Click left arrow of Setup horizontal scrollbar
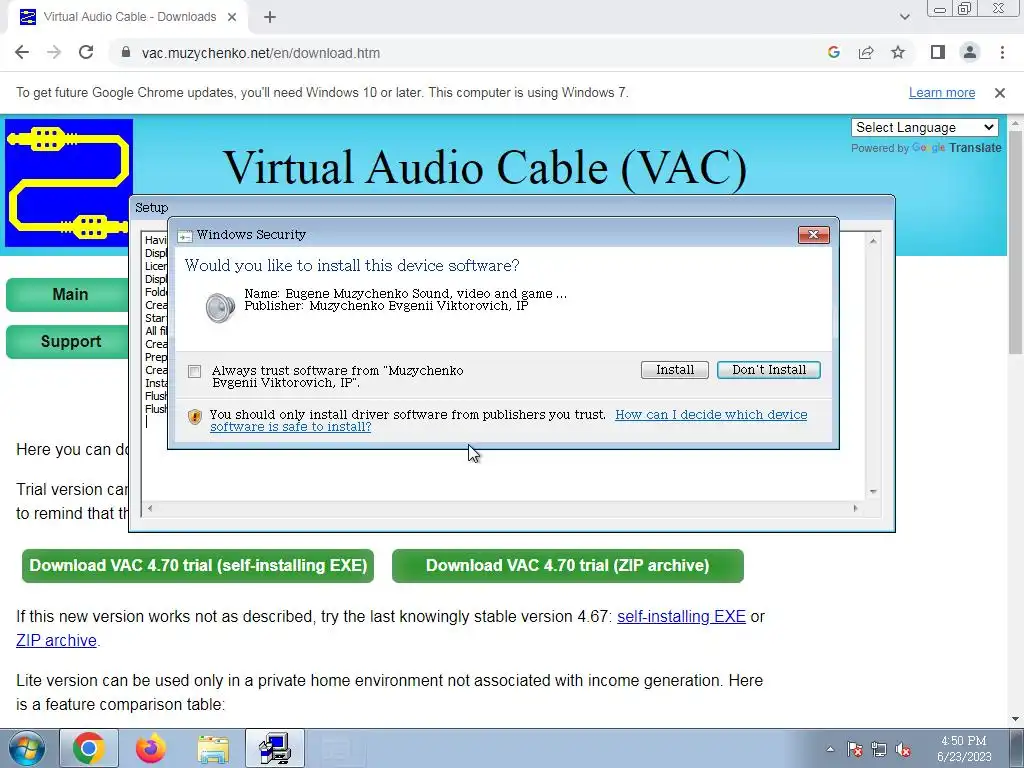1024x768 pixels. click(150, 508)
